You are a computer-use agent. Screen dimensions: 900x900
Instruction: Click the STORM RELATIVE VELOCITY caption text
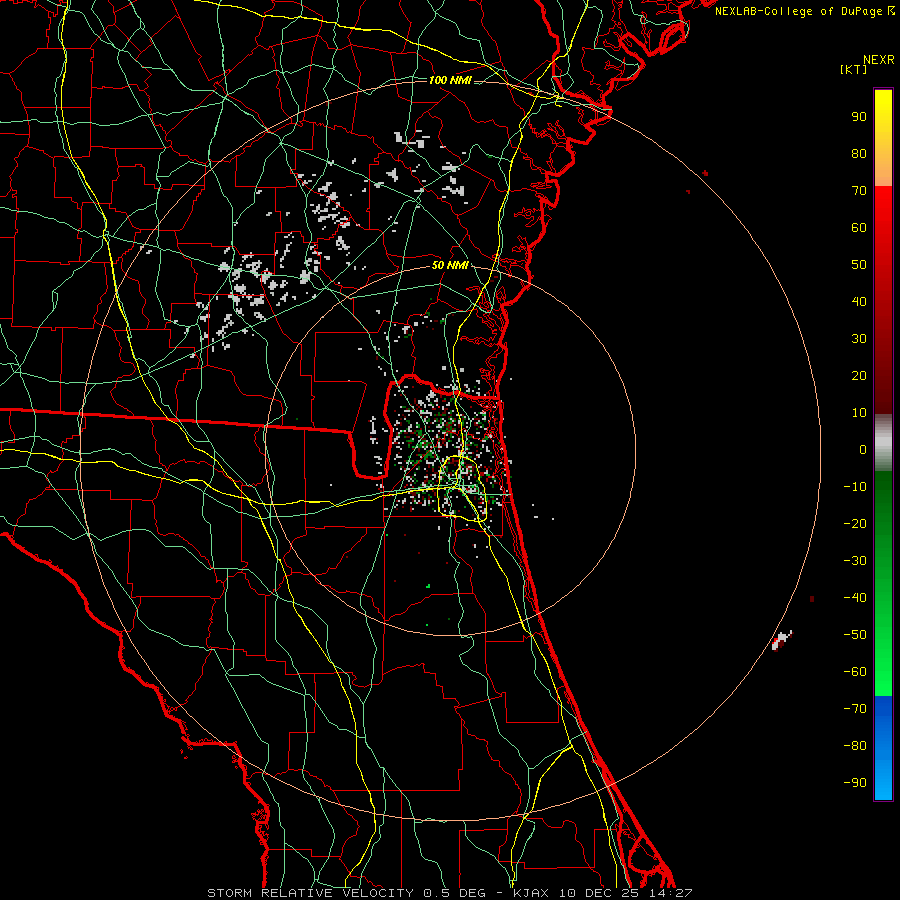tap(309, 893)
